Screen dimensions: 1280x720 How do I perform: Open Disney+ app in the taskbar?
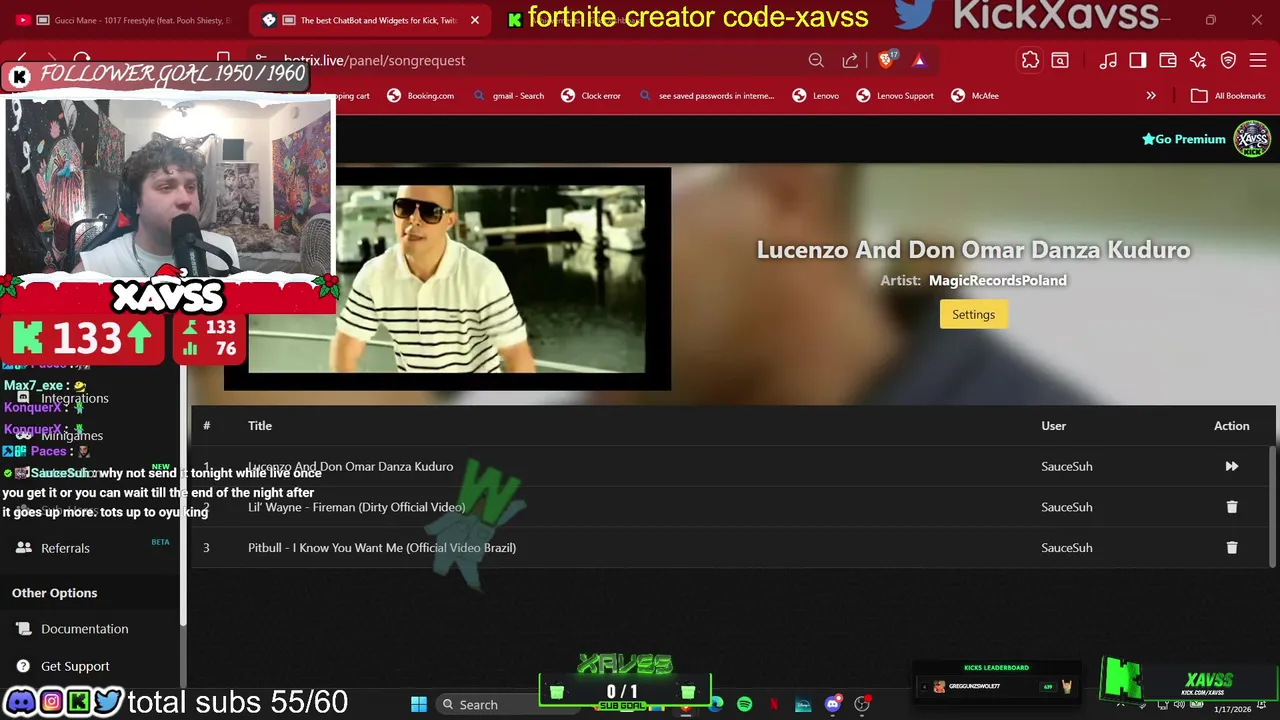tap(803, 705)
